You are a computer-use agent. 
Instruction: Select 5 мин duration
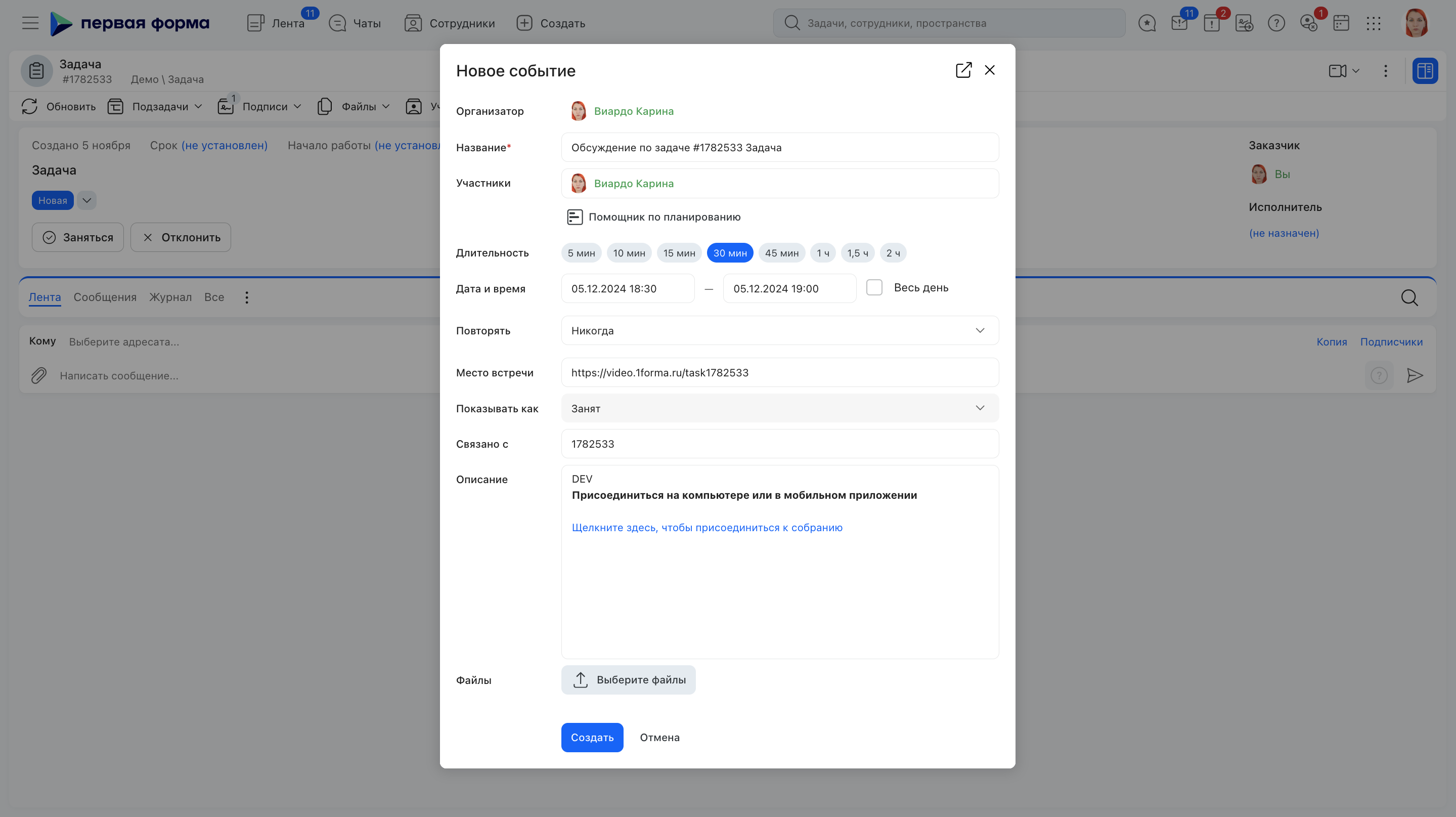pos(581,253)
